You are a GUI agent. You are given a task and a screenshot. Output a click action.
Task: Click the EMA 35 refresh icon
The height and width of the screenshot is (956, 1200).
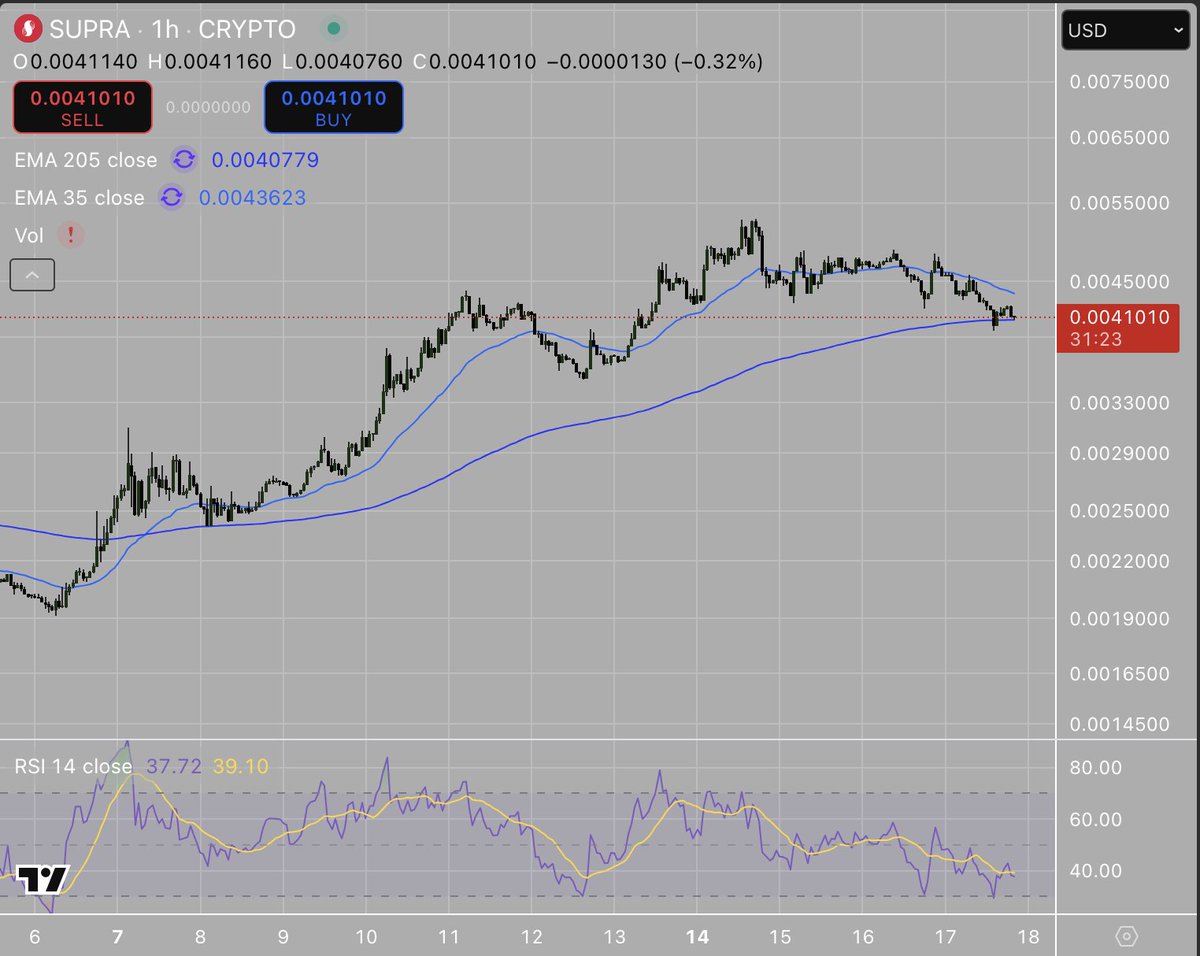pyautogui.click(x=171, y=198)
